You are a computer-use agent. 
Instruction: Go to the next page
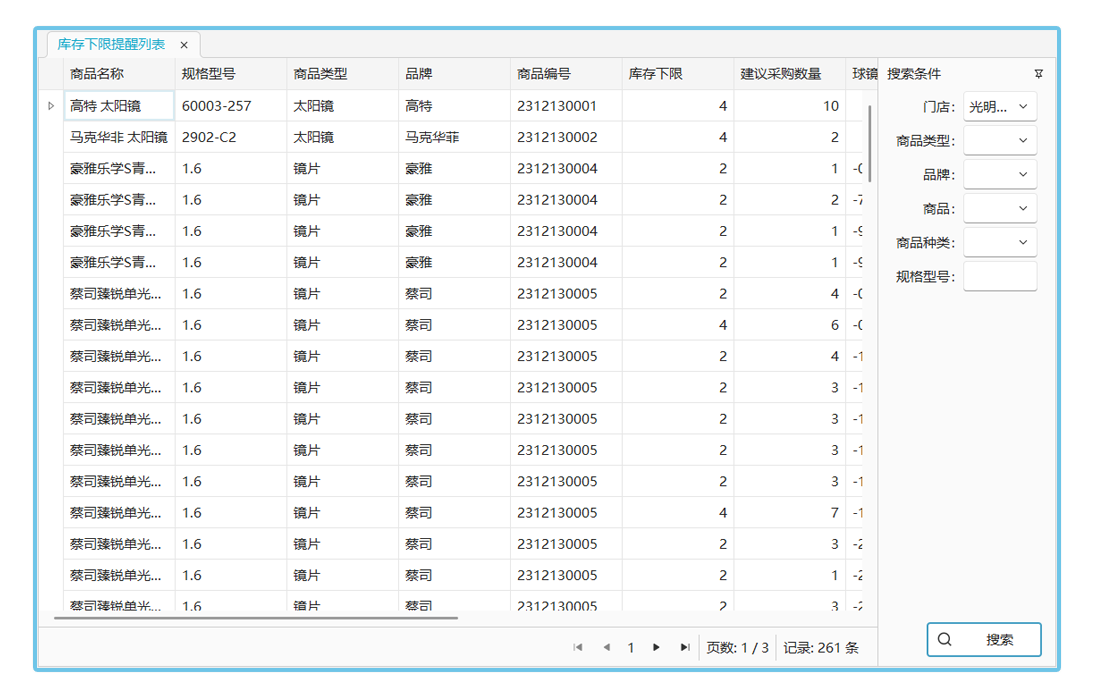(656, 647)
